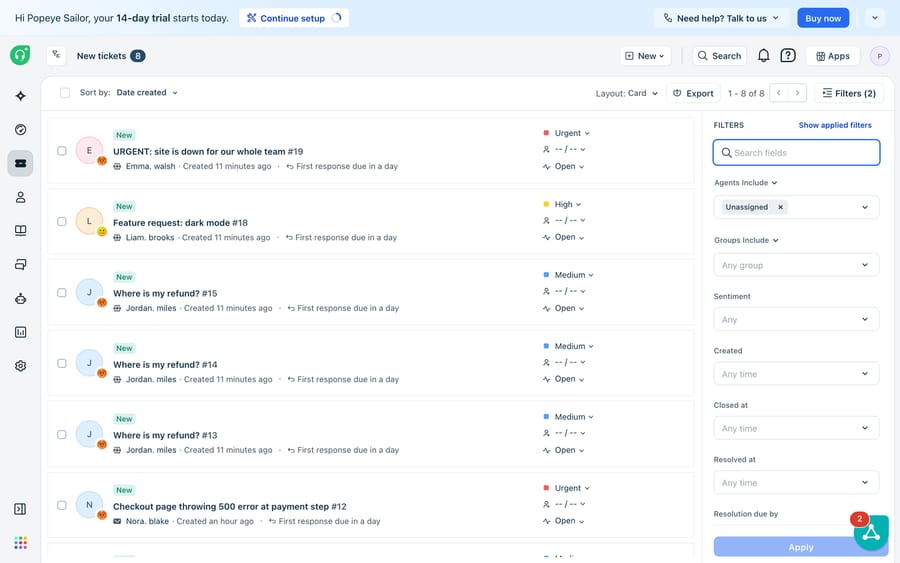The image size is (900, 563).
Task: Change Open status dropdown on ticket #14
Action: (564, 379)
